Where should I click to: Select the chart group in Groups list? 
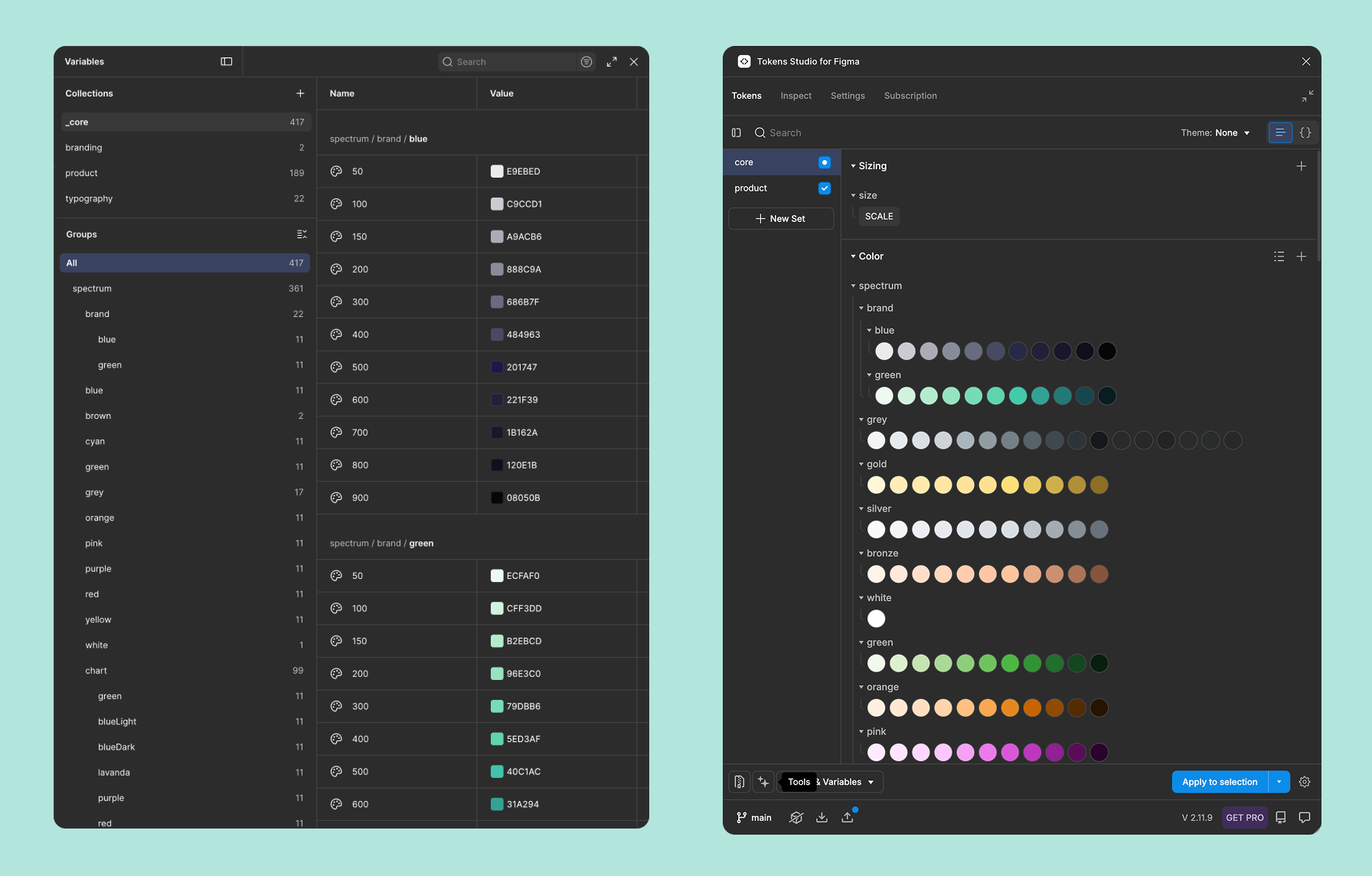185,671
